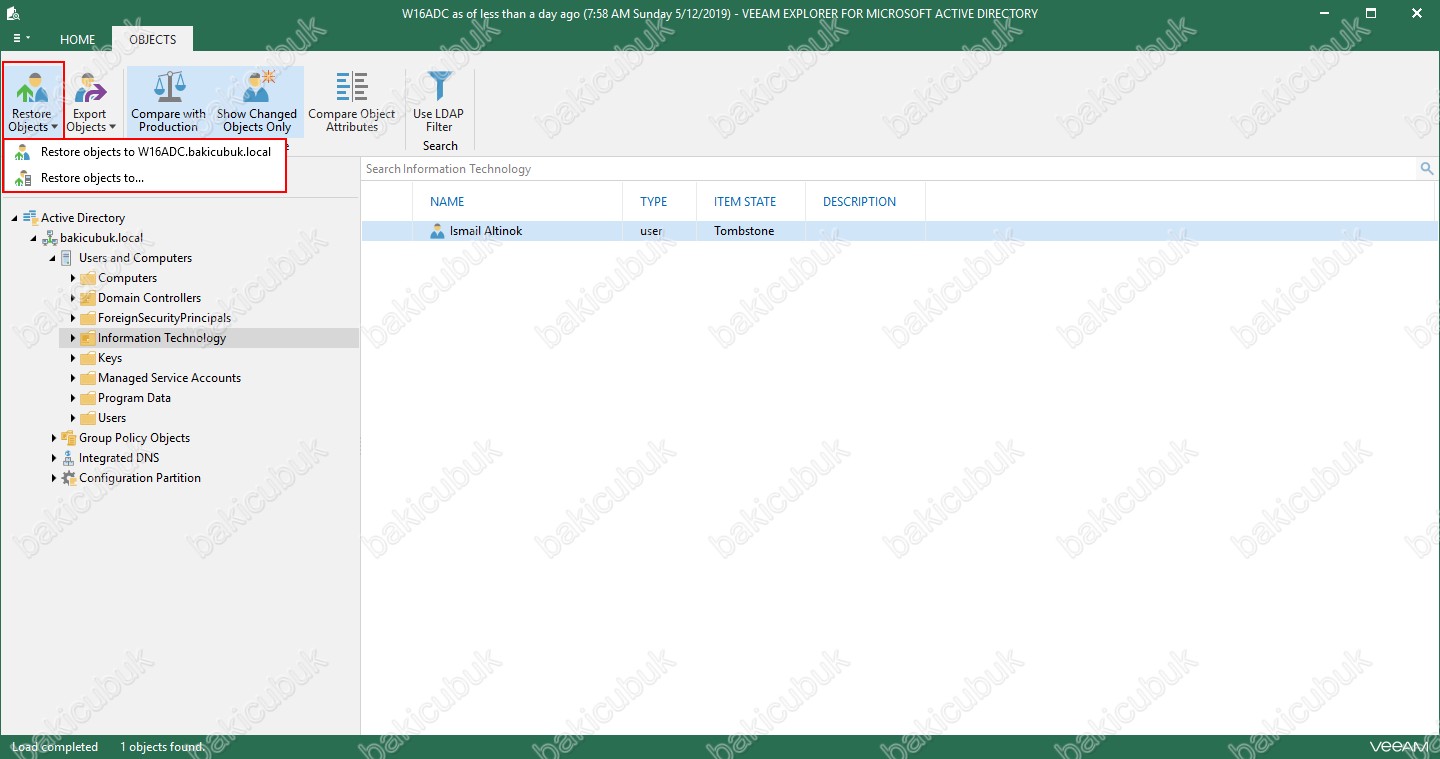The height and width of the screenshot is (759, 1440).
Task: Toggle Show Changed Objects Only
Action: 257,100
